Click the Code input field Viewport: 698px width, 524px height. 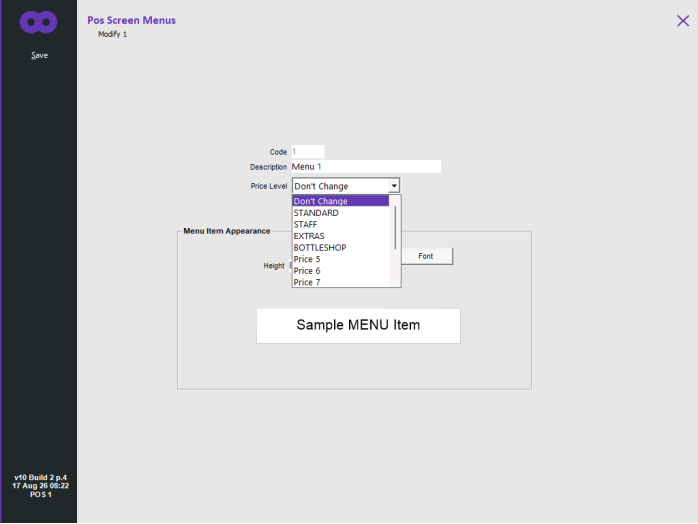pos(308,152)
